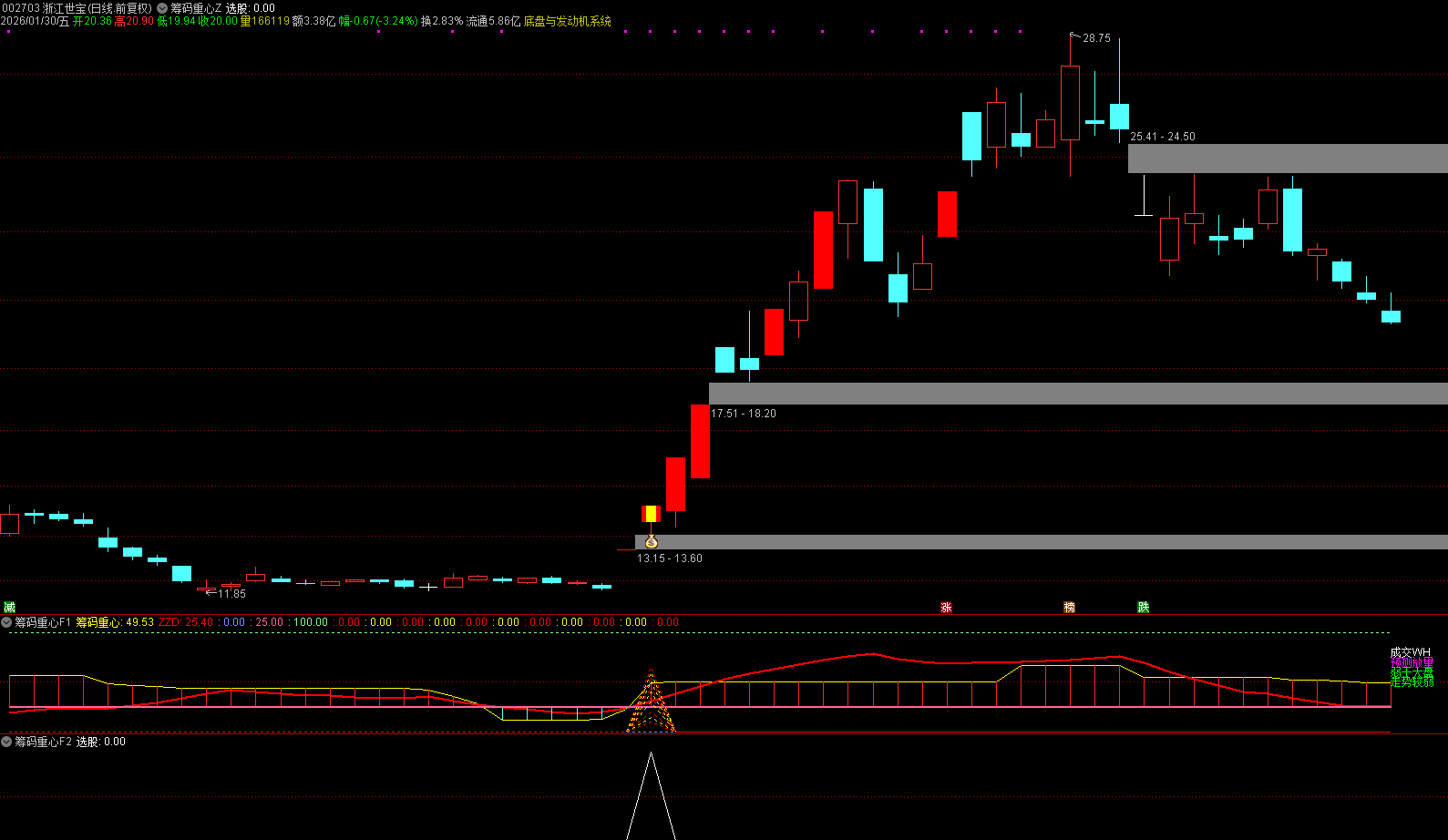This screenshot has height=840, width=1448.
Task: Click the 预测放量 magenta label
Action: point(1412,663)
